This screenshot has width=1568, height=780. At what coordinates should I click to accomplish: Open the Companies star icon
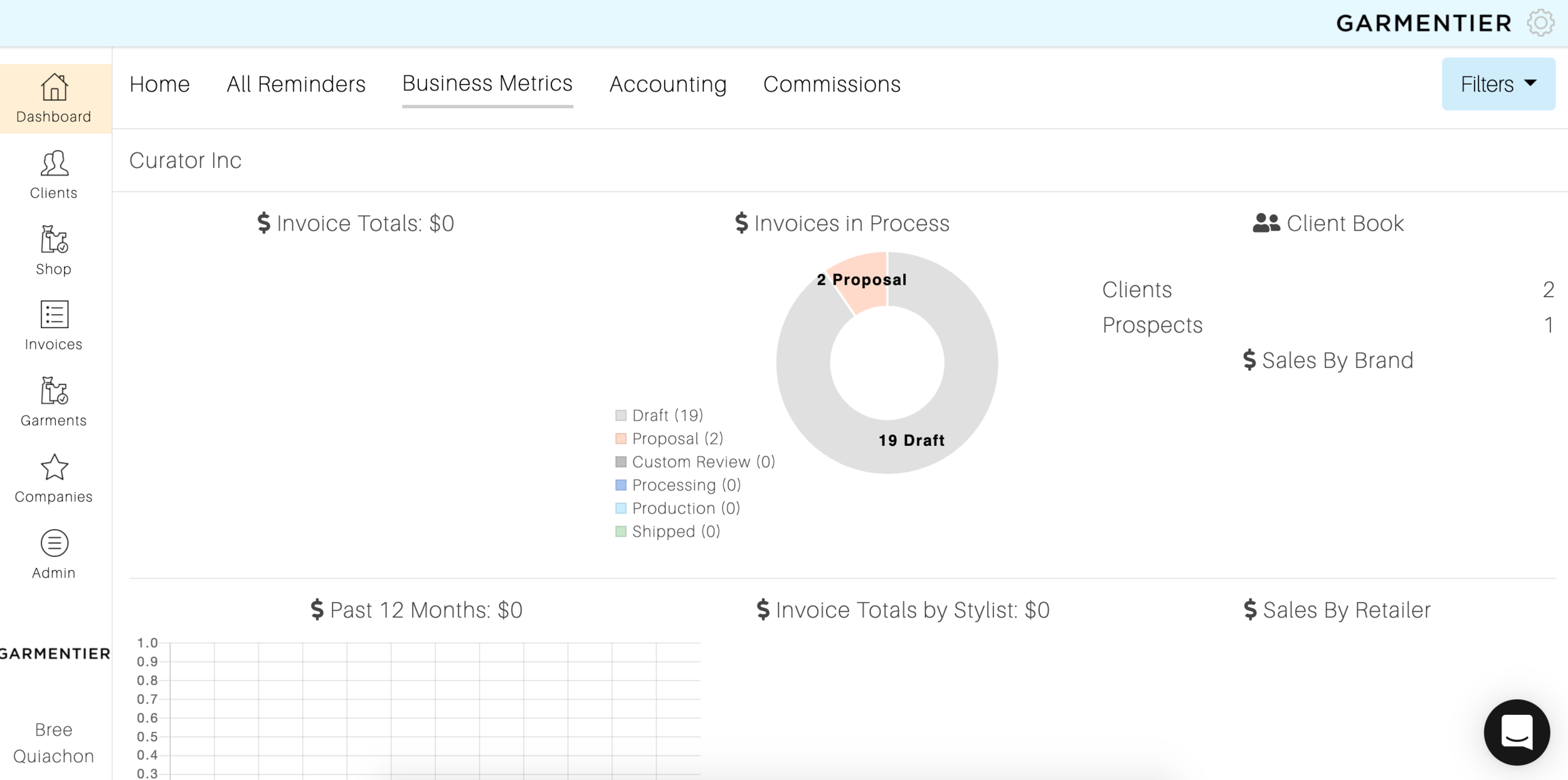coord(55,468)
